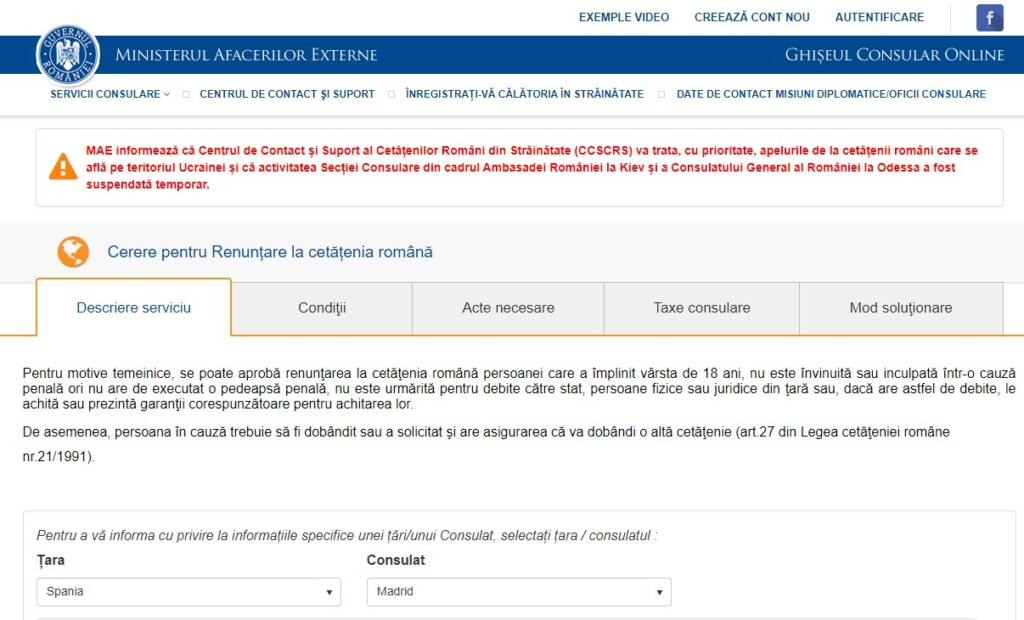This screenshot has width=1024, height=620.
Task: Open ÎNREGISTRAȚI-VĂ CĂLĂTORIA ÎN STRĂINĂTATE menu item
Action: [524, 94]
